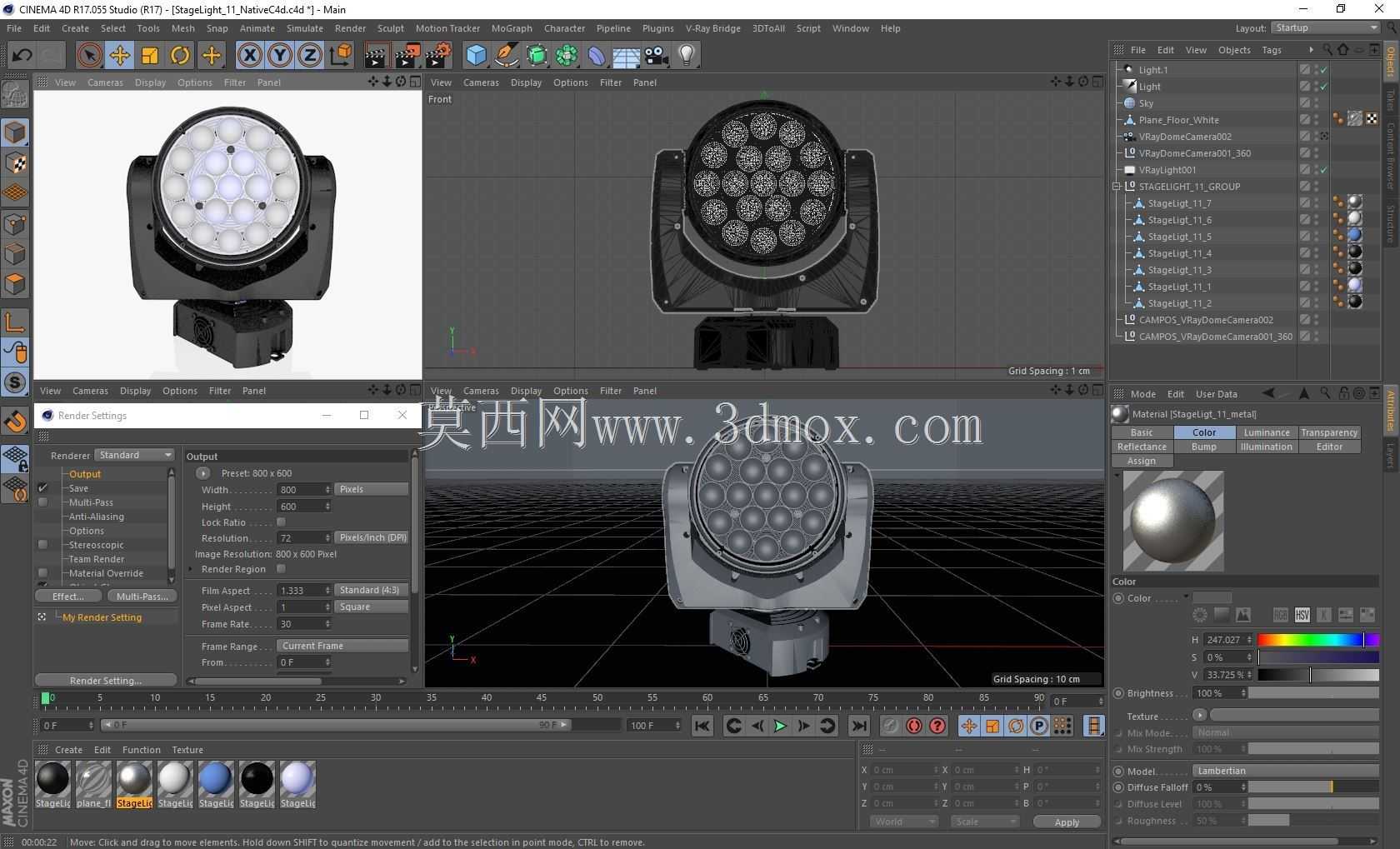
Task: Open the Simulate menu
Action: point(305,28)
